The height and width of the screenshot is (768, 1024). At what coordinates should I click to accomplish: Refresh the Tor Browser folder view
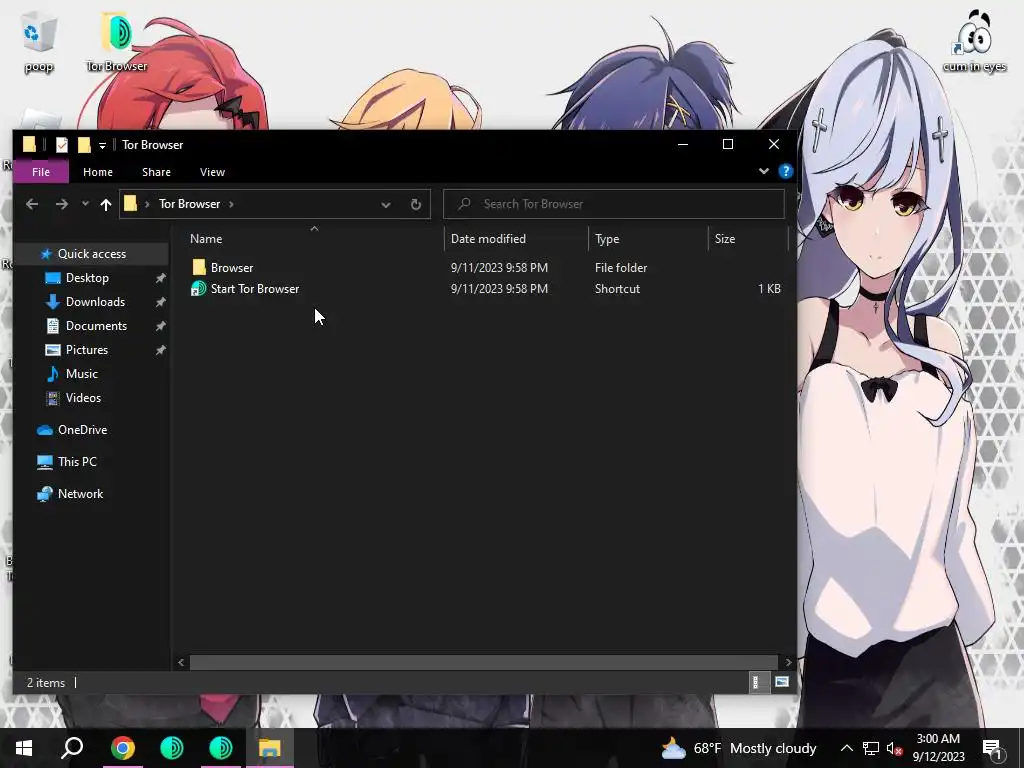click(x=416, y=204)
